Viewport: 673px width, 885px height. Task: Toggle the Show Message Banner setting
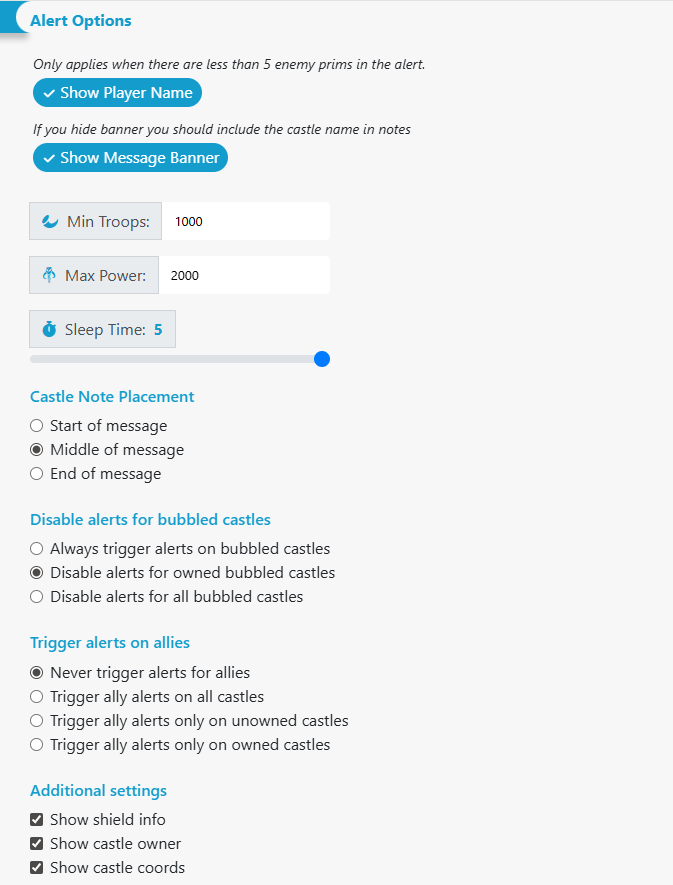click(130, 157)
